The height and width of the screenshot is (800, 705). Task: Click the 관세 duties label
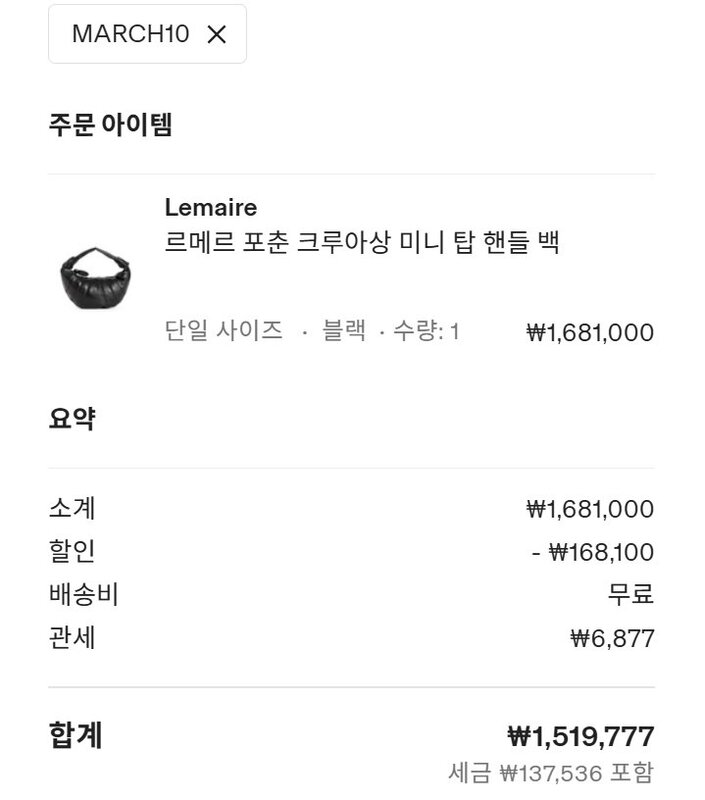coord(72,638)
